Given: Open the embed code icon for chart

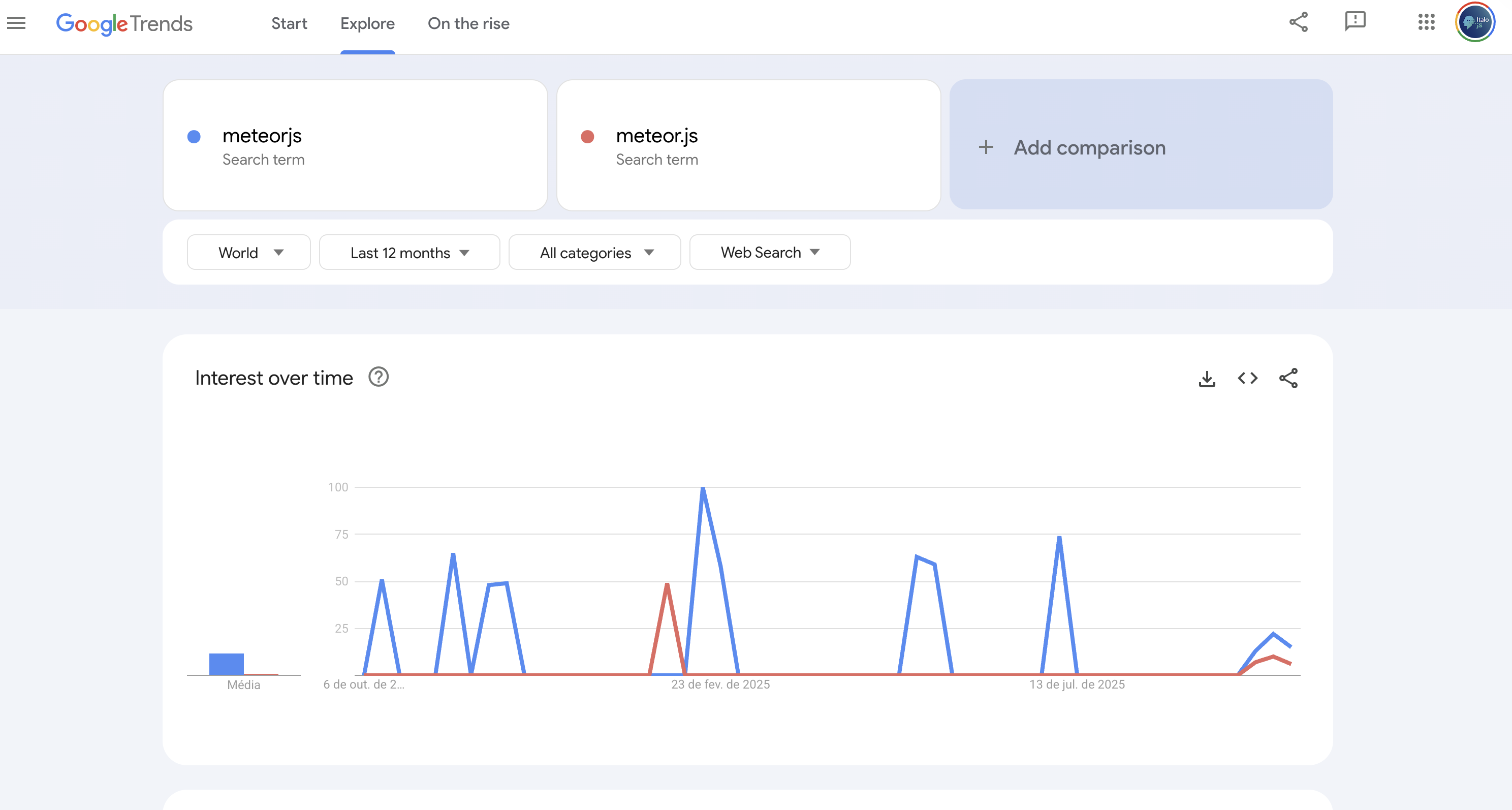Looking at the screenshot, I should (x=1247, y=379).
